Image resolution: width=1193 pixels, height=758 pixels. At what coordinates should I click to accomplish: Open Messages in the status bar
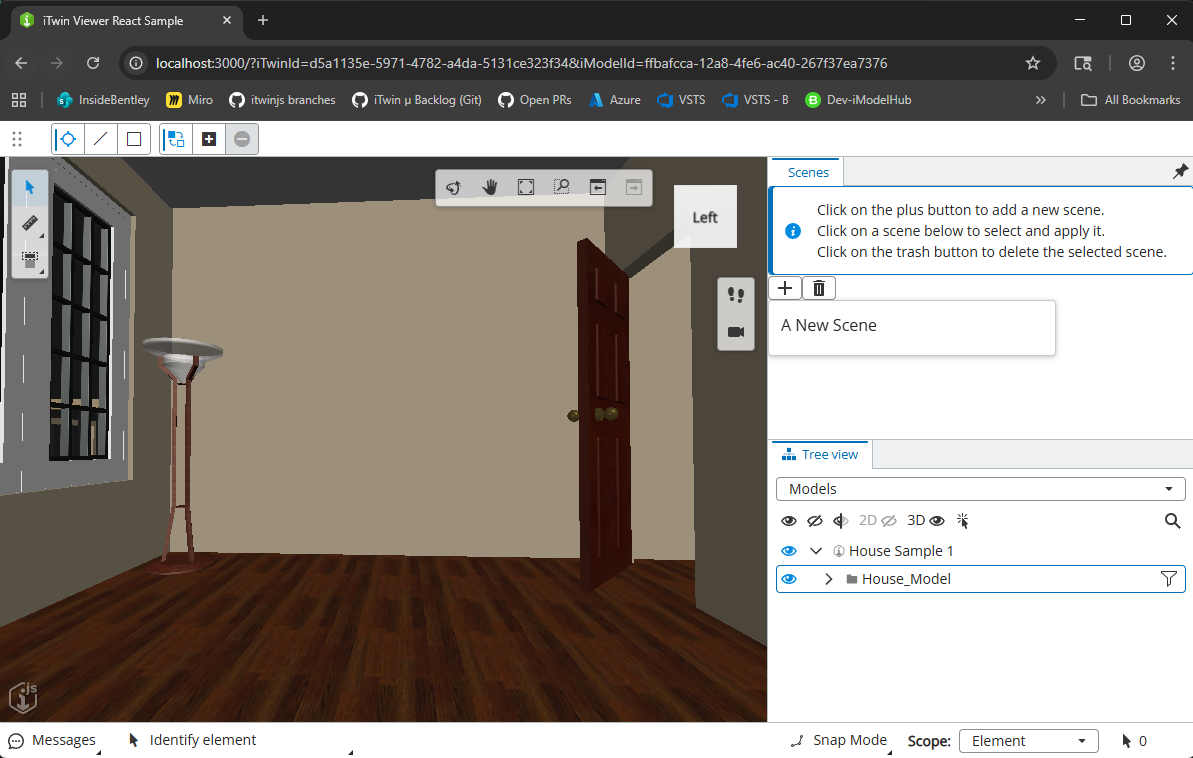pyautogui.click(x=53, y=741)
